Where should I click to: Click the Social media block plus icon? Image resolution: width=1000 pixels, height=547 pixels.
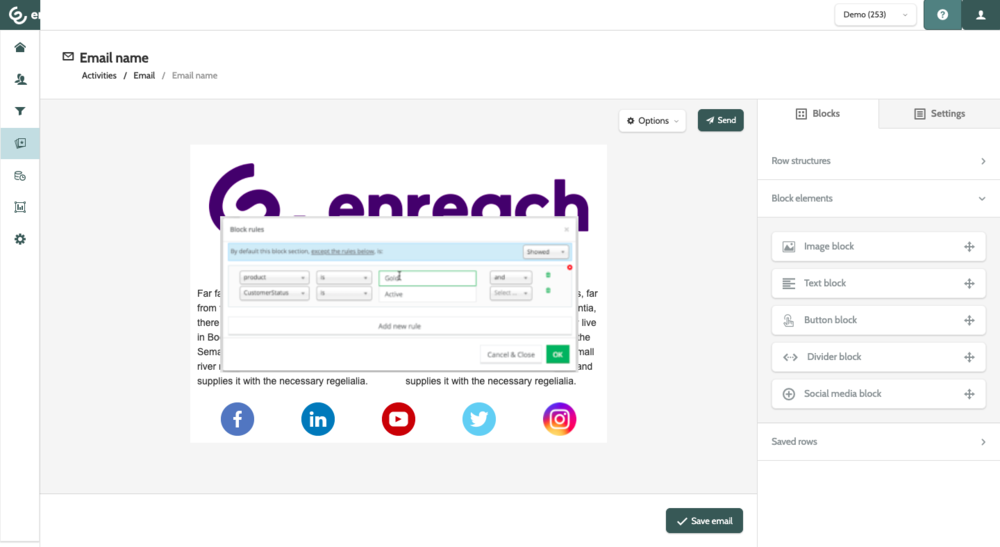789,394
